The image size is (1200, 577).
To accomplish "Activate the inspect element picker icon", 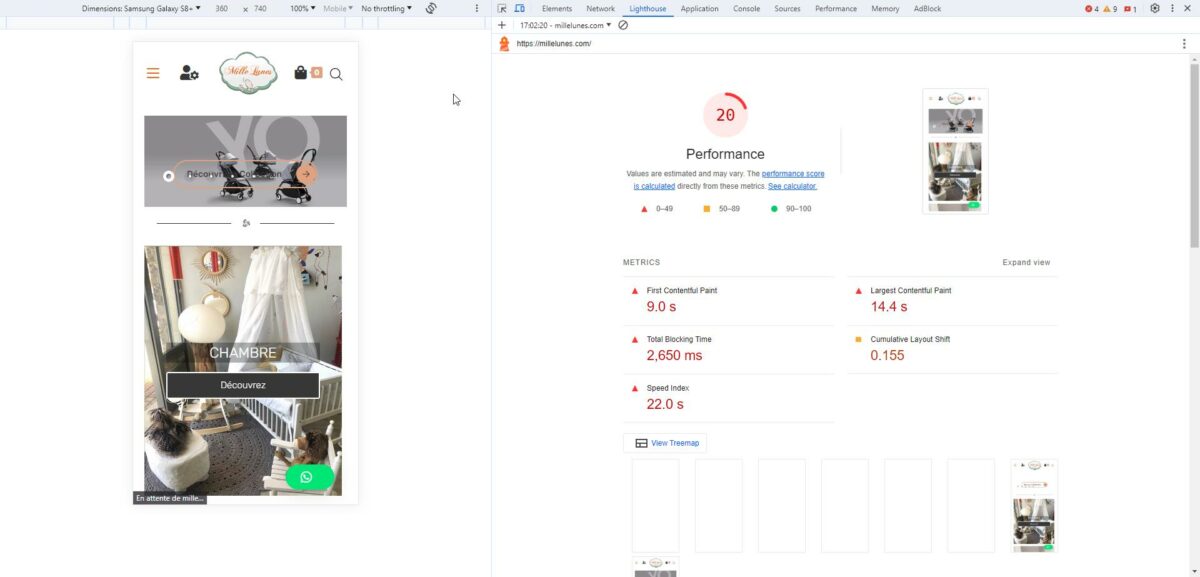I will click(x=503, y=8).
